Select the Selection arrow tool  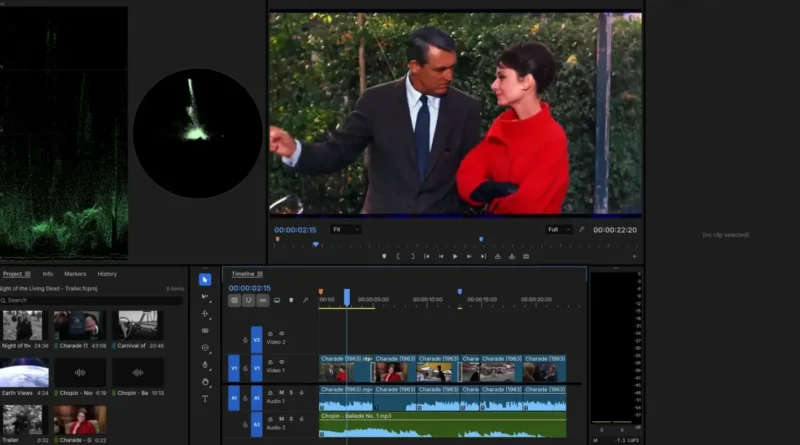[x=205, y=280]
